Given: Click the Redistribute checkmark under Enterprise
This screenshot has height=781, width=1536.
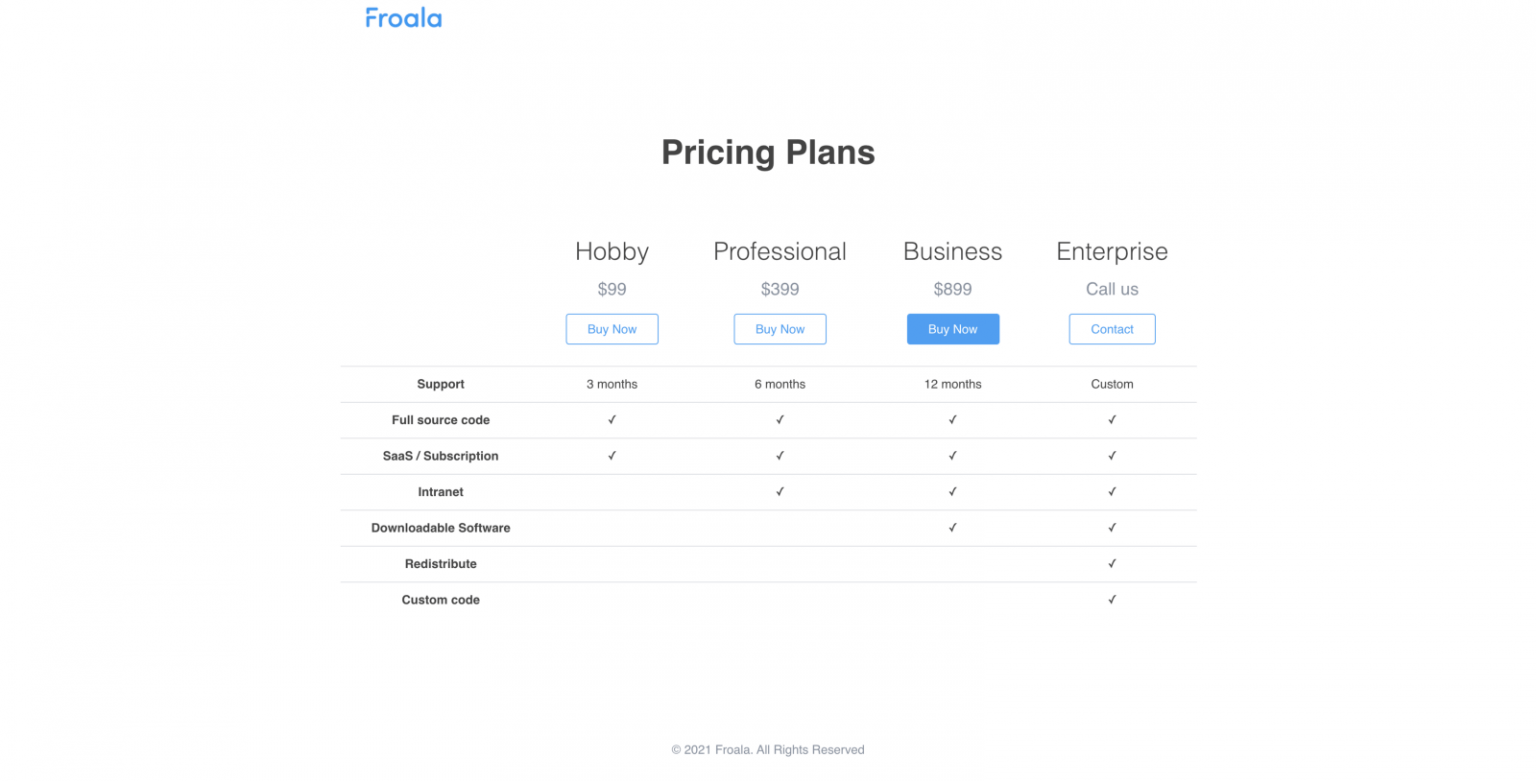Looking at the screenshot, I should tap(1112, 563).
